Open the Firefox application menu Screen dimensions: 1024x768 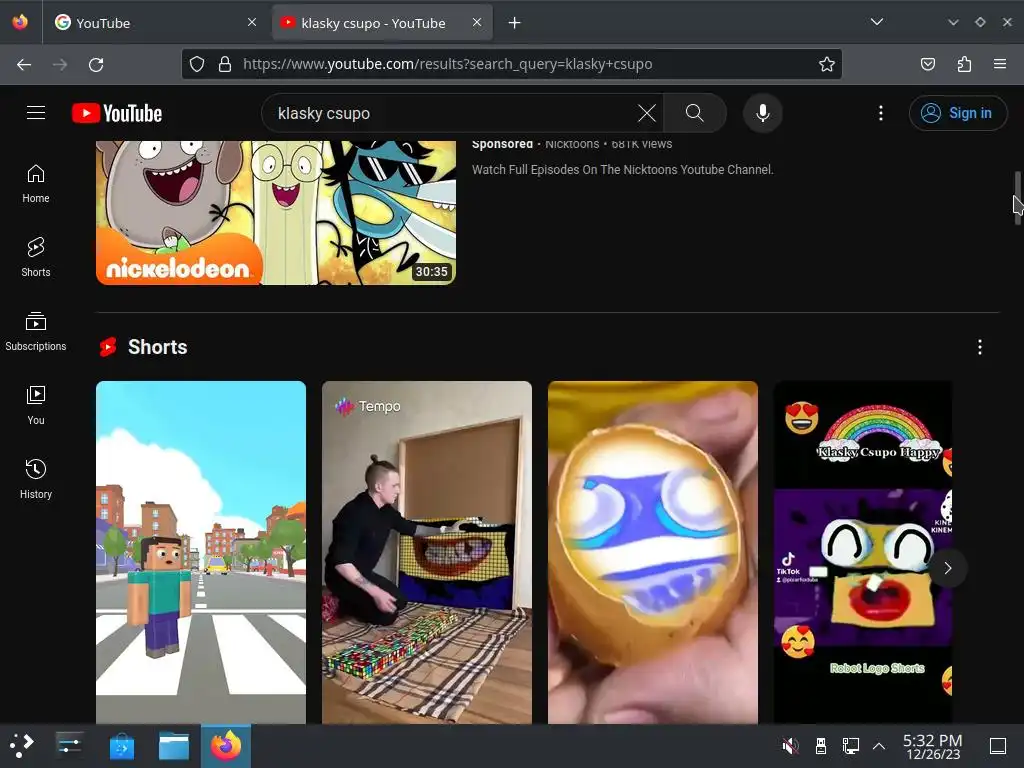point(1000,64)
